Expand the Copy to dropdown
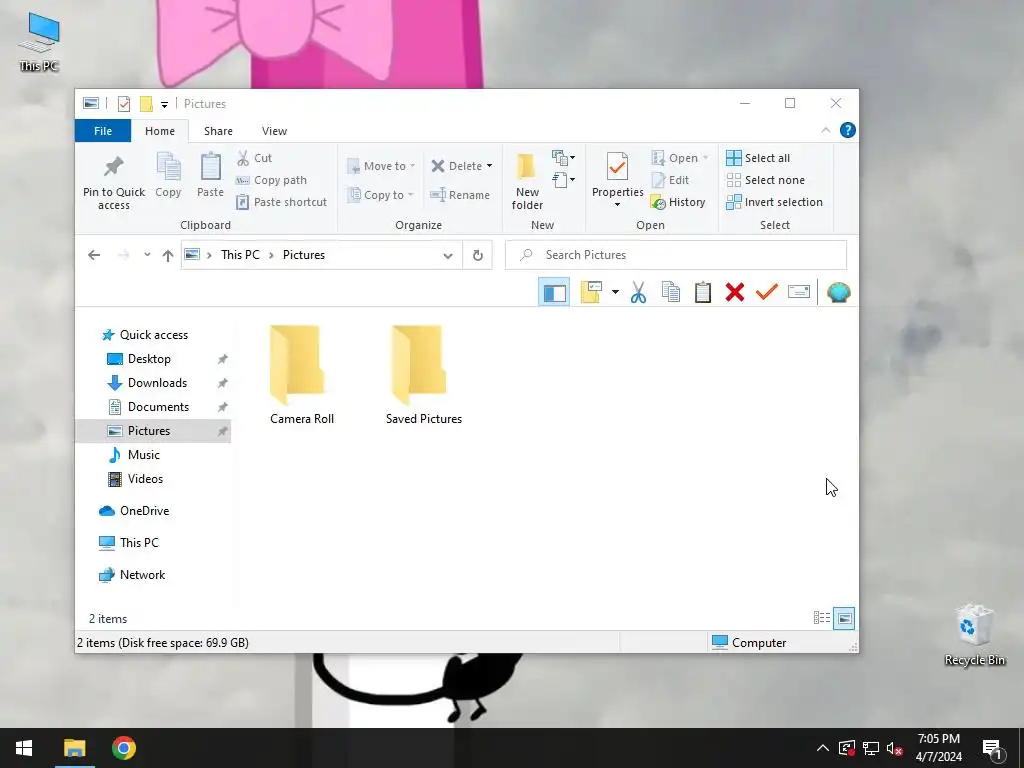 point(411,195)
